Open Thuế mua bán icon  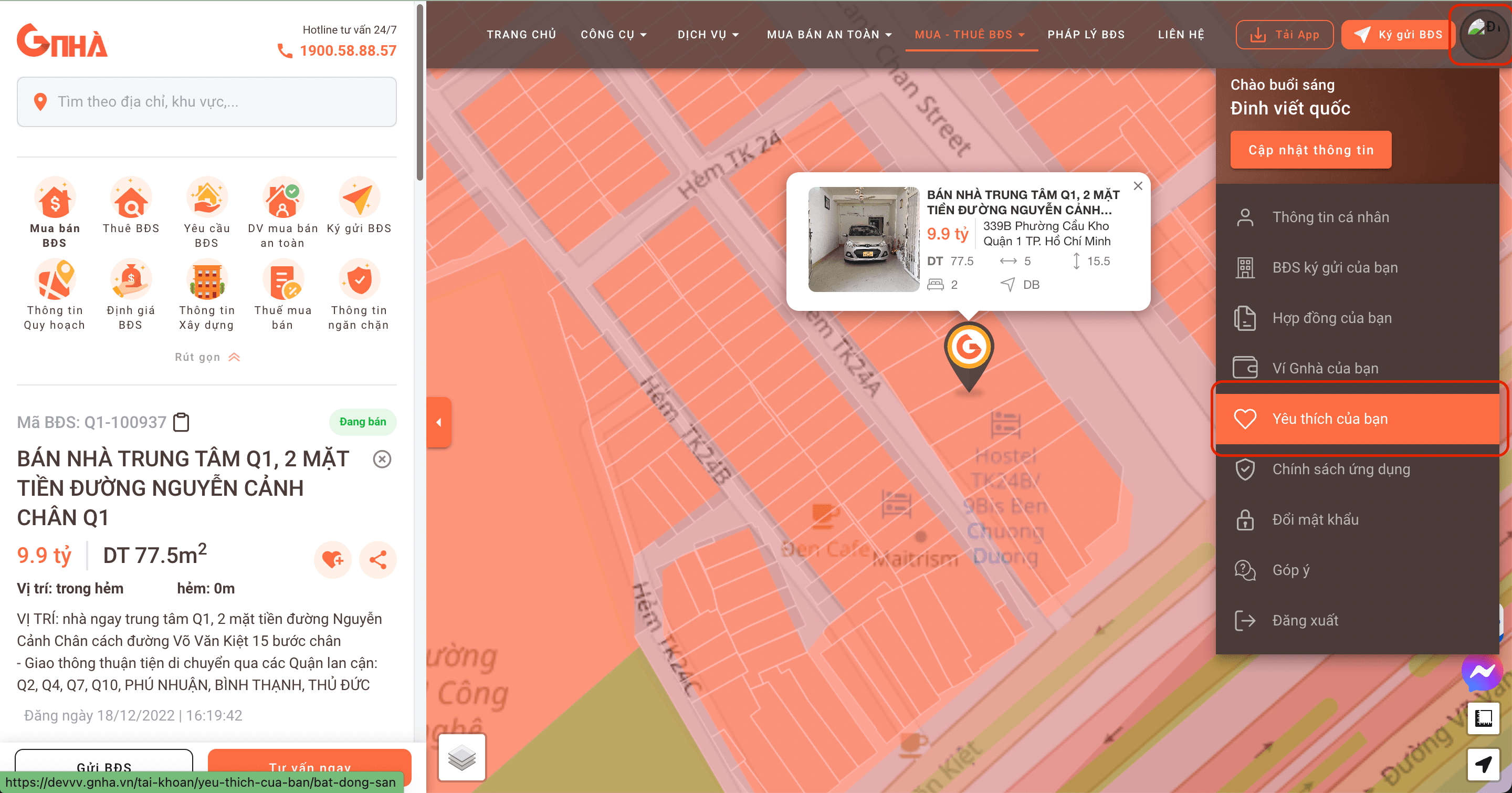pyautogui.click(x=283, y=280)
